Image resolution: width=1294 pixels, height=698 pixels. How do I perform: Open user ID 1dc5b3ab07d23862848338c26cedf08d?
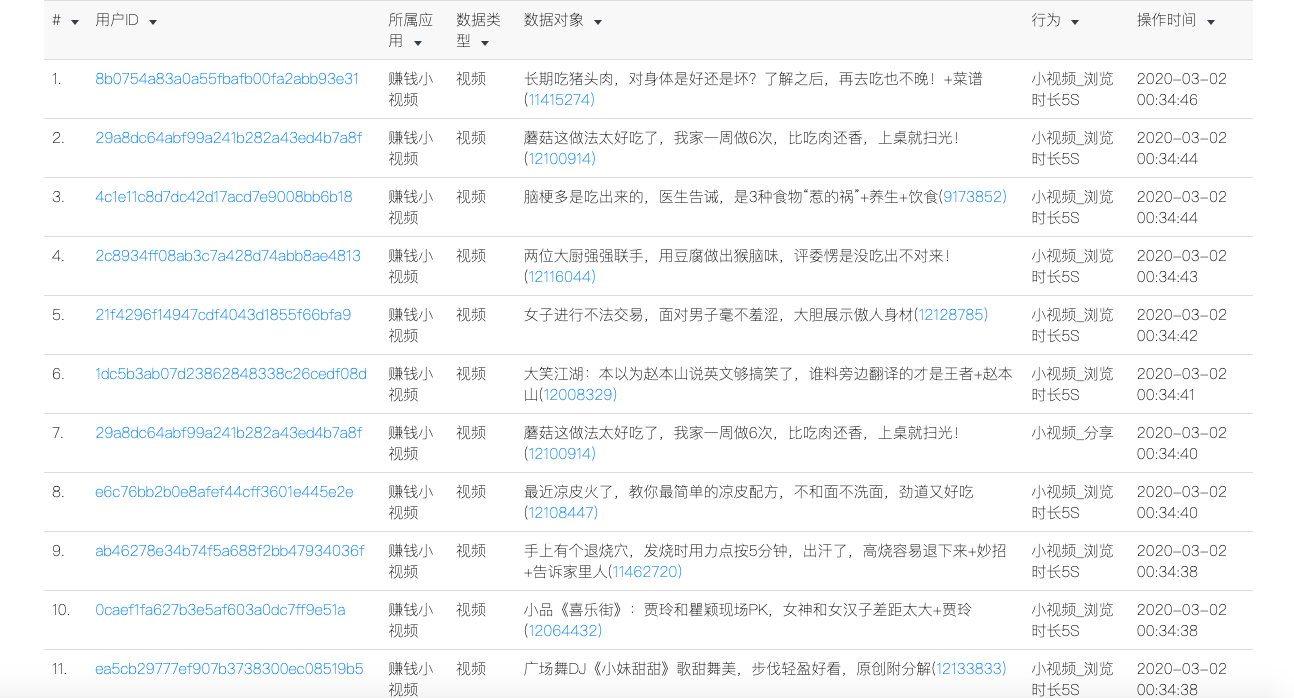click(x=231, y=374)
